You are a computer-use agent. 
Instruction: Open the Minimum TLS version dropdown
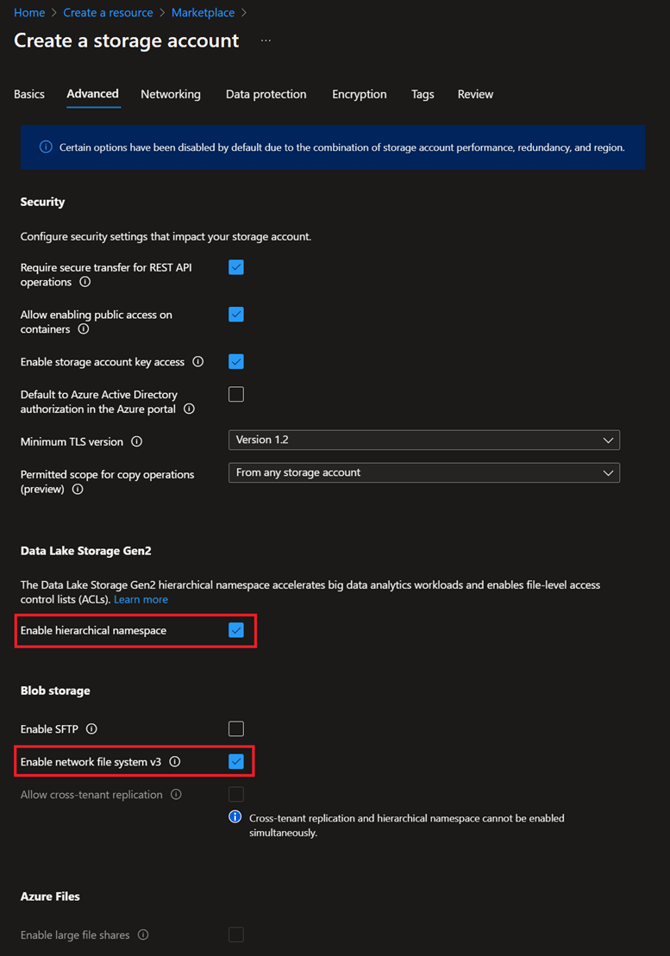(424, 440)
